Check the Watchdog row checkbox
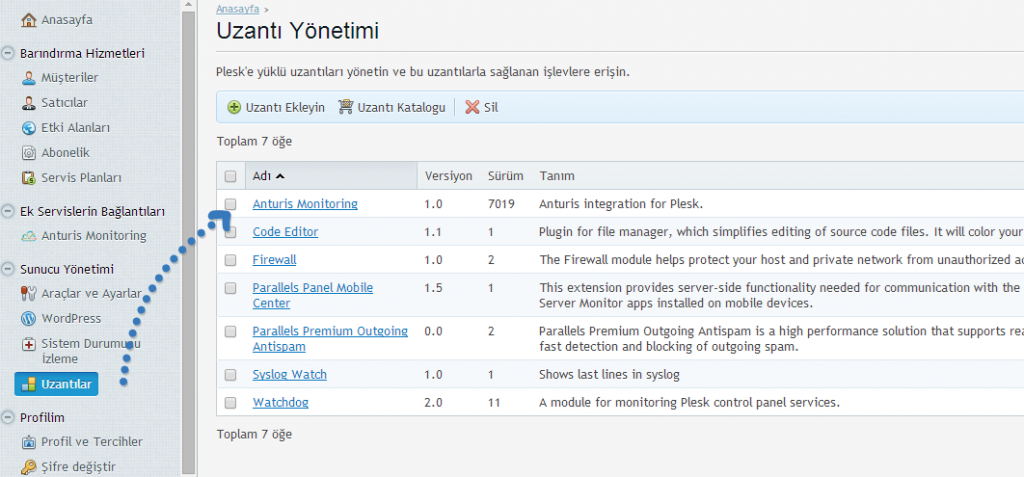The image size is (1024, 477). tap(230, 403)
